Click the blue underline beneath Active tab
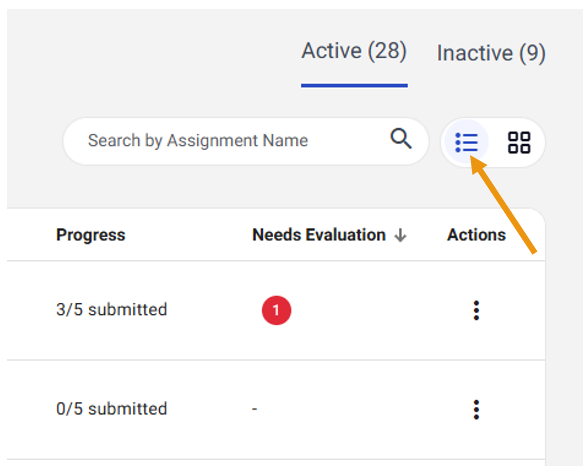The height and width of the screenshot is (467, 587). coord(354,85)
